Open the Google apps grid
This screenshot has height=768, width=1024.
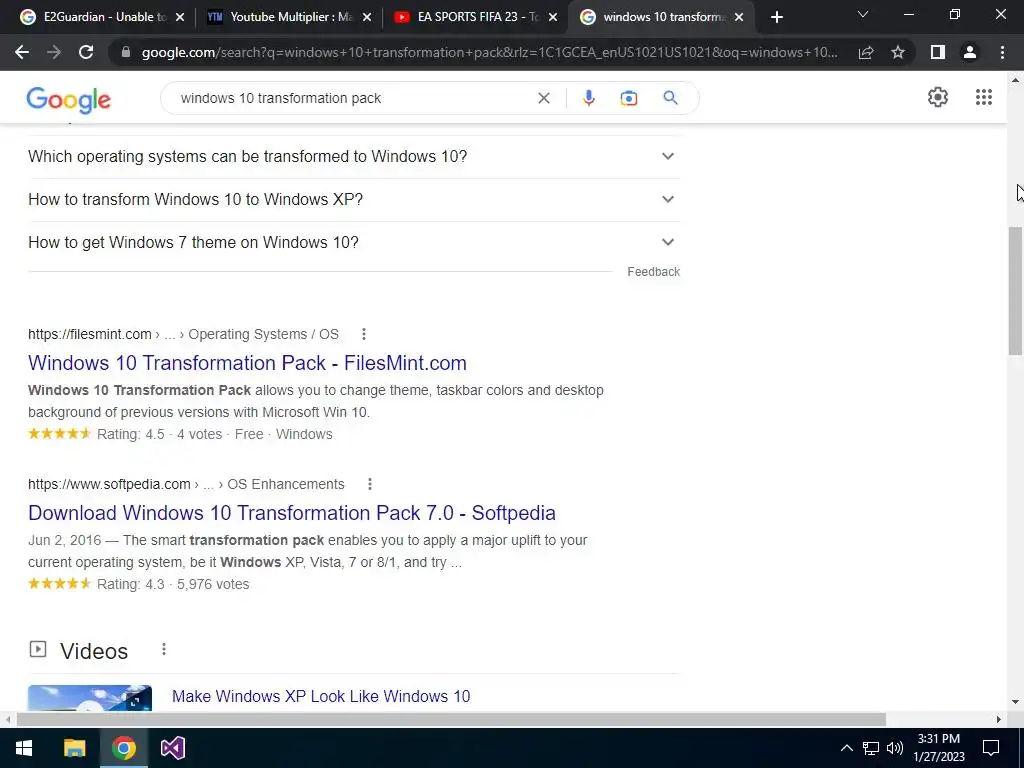pyautogui.click(x=984, y=97)
